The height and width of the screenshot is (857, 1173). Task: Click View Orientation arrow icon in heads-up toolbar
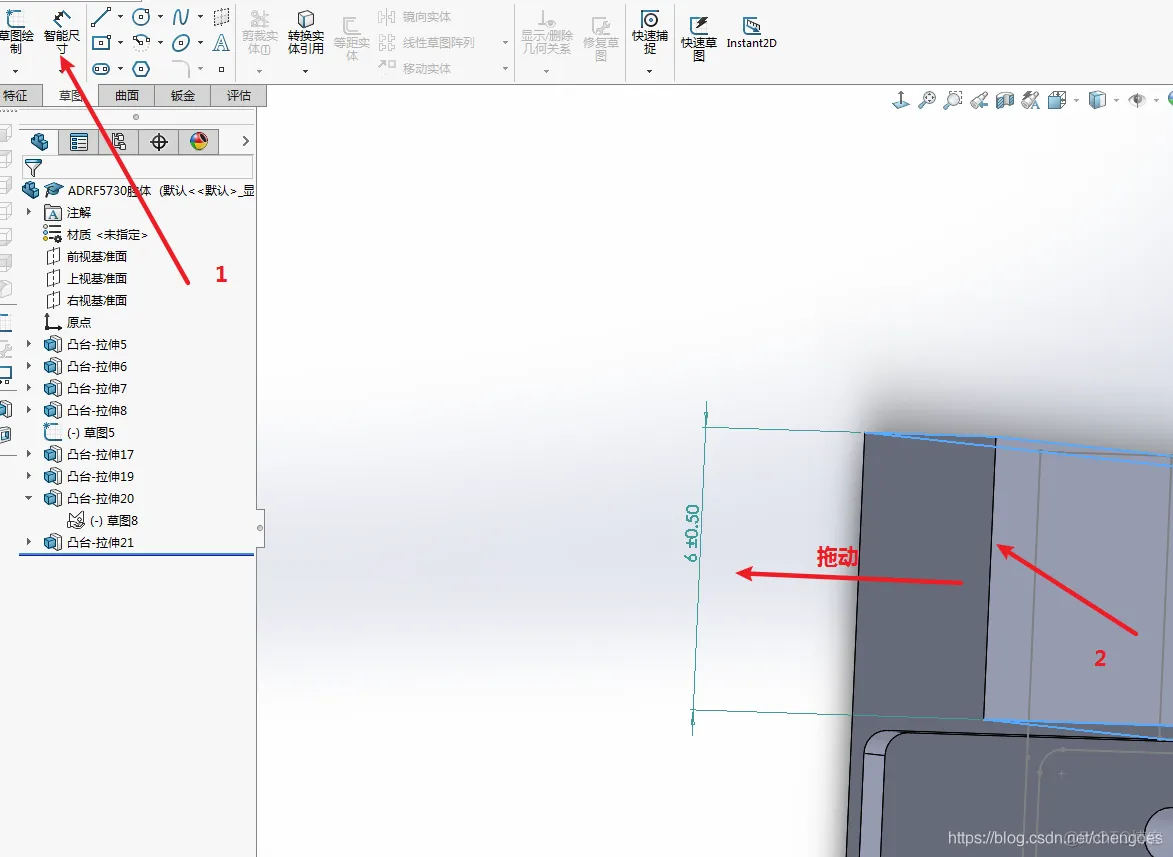901,100
